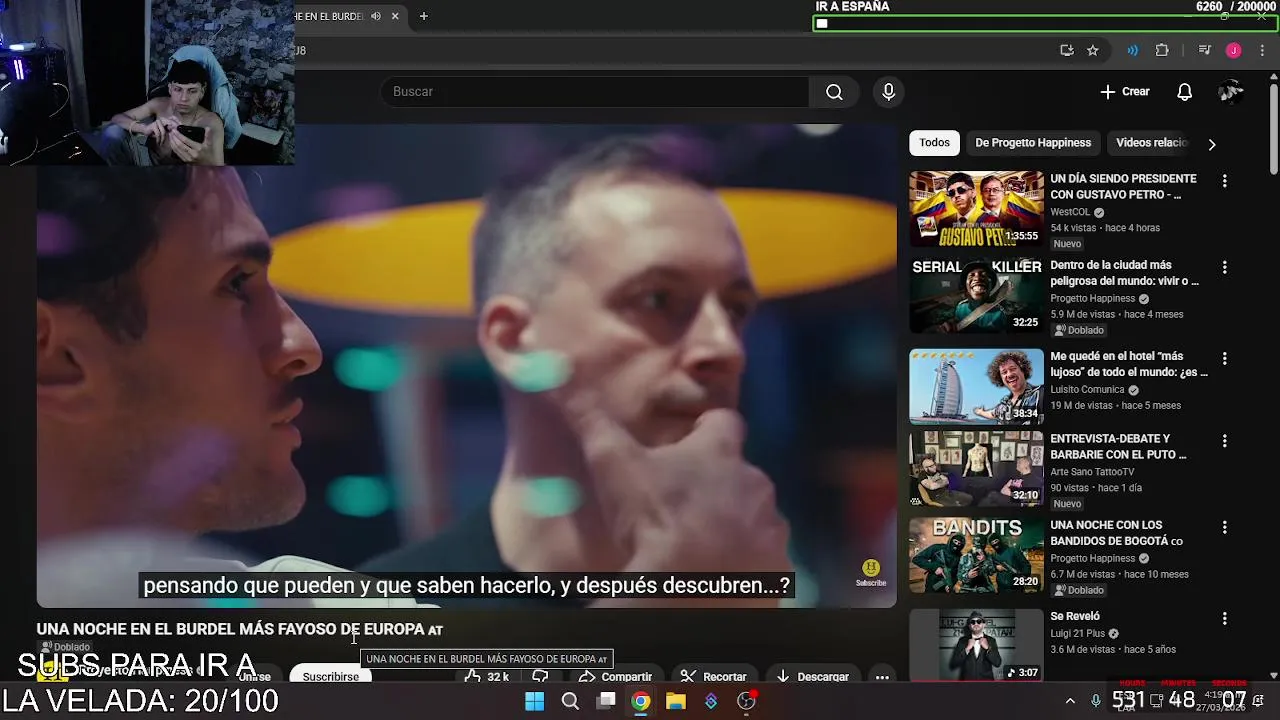The width and height of the screenshot is (1280, 720).
Task: Click the microphone icon in system tray
Action: pos(1096,701)
